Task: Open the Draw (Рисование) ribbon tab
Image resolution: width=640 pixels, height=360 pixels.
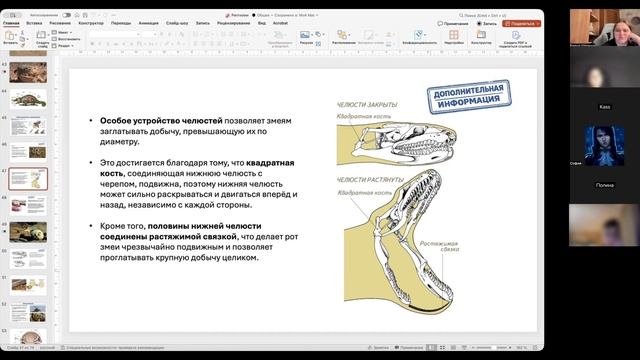Action: tap(60, 23)
